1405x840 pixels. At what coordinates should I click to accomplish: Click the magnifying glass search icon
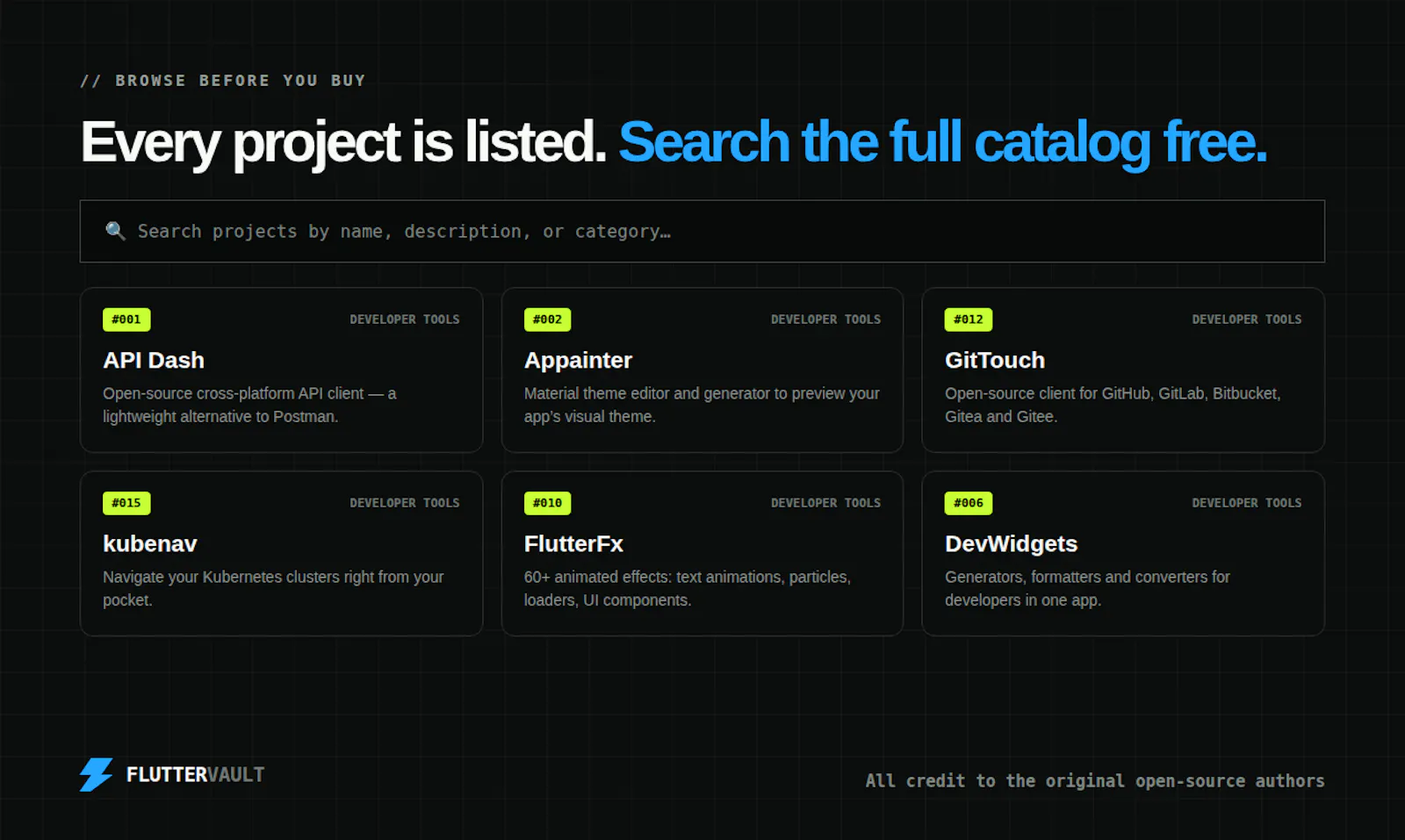(x=115, y=231)
